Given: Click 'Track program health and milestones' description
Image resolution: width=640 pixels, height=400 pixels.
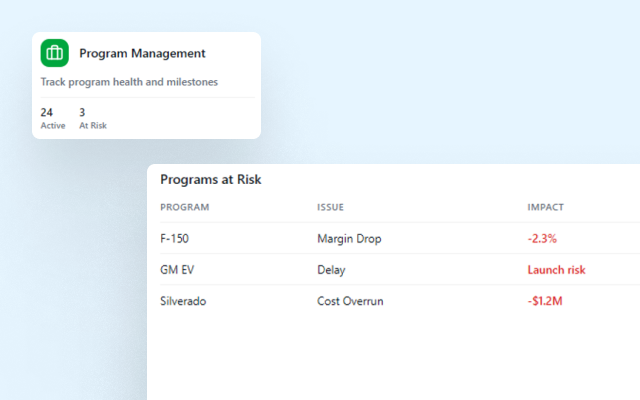Looking at the screenshot, I should pos(129,82).
